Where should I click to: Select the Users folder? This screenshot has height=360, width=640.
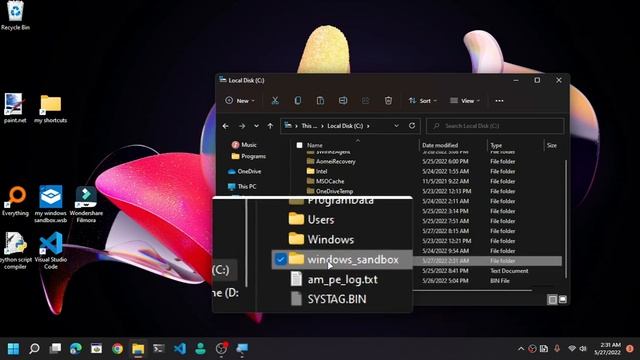pos(311,220)
